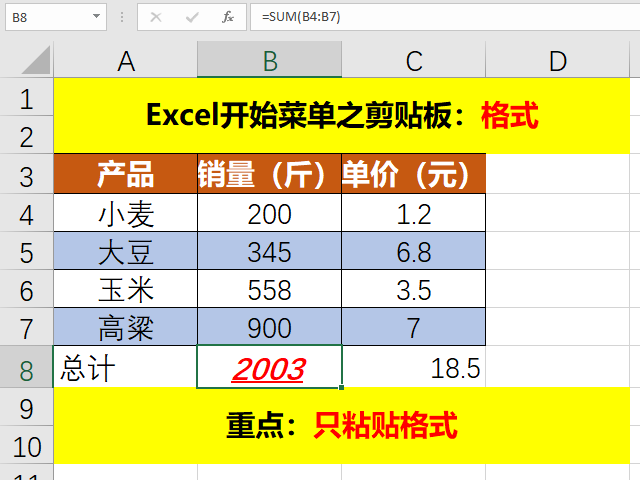Open the Name Box dropdown arrow
This screenshot has width=640, height=480.
[96, 17]
